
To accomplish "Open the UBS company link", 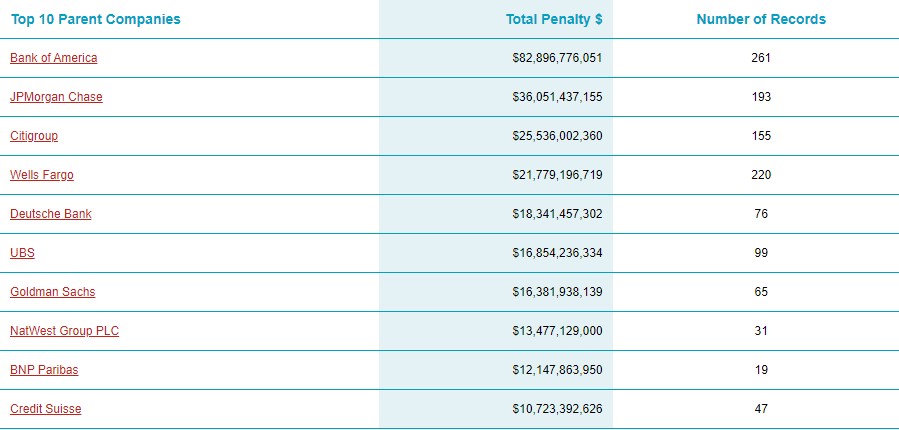I will point(22,253).
